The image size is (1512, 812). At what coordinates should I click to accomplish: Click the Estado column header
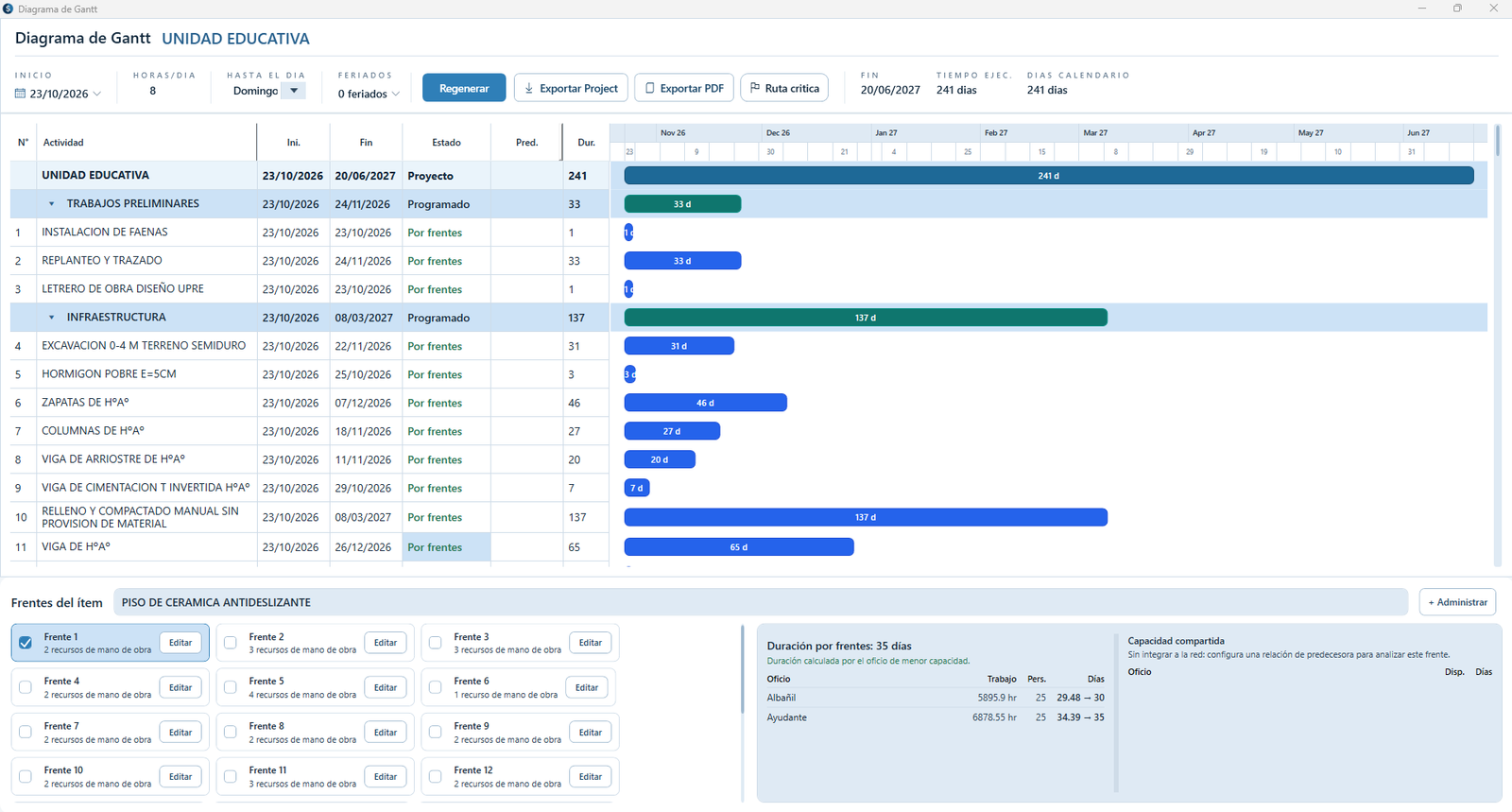click(447, 143)
